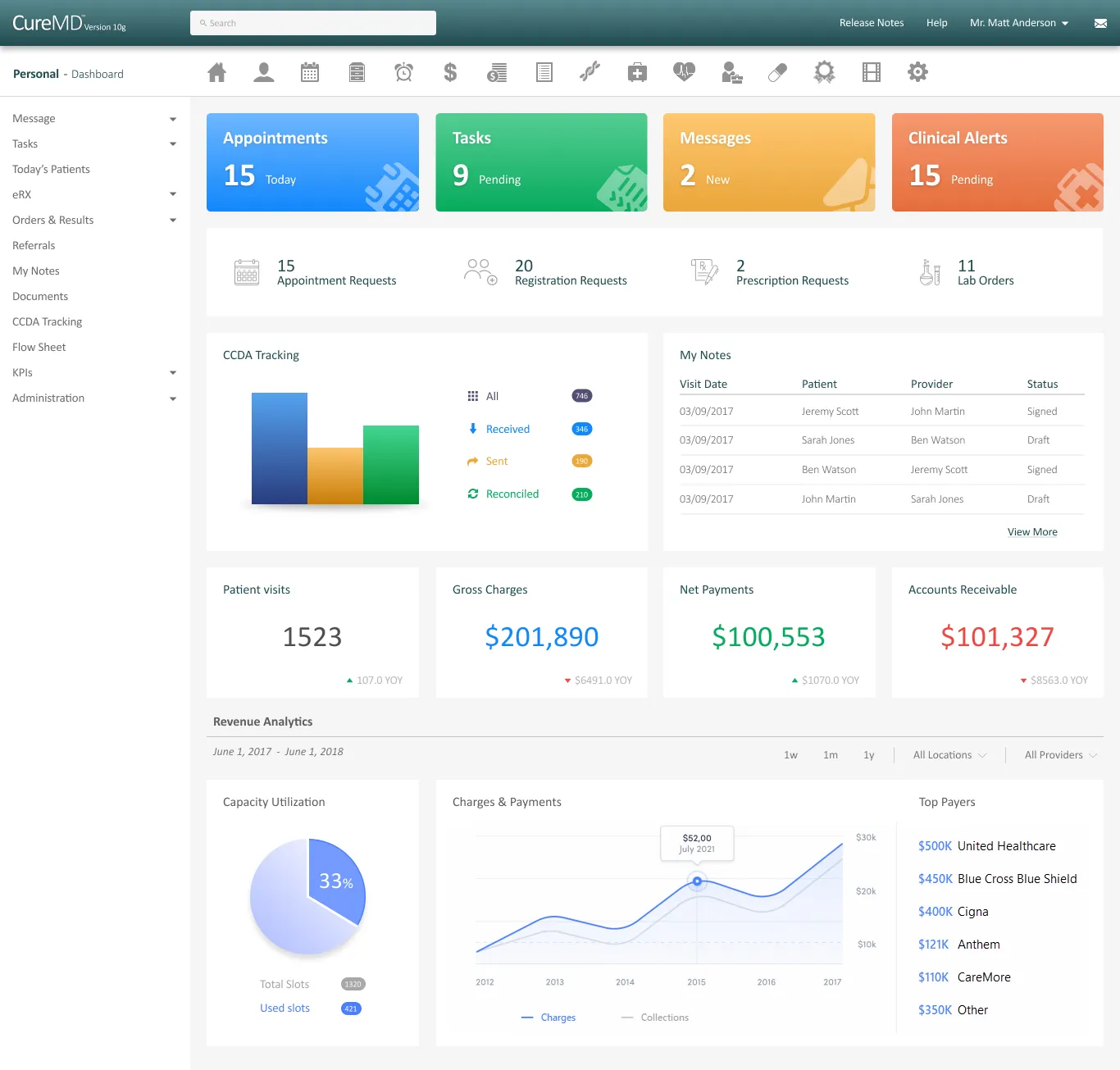The height and width of the screenshot is (1070, 1120).
Task: Open the pill capsule icon
Action: (777, 73)
